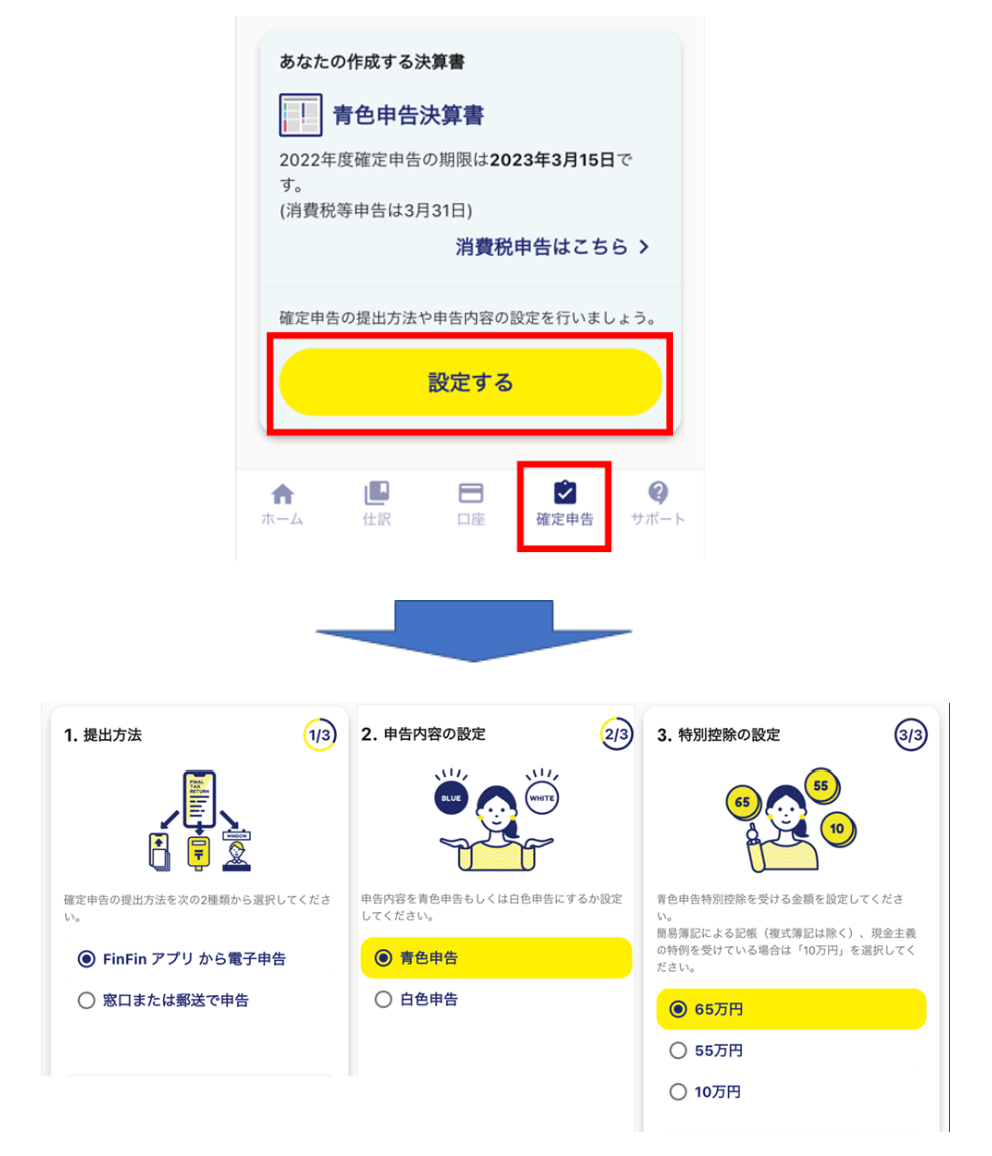Click chevron next to 消費税申告はこちら
Screen dimensions: 992x1156
[644, 247]
